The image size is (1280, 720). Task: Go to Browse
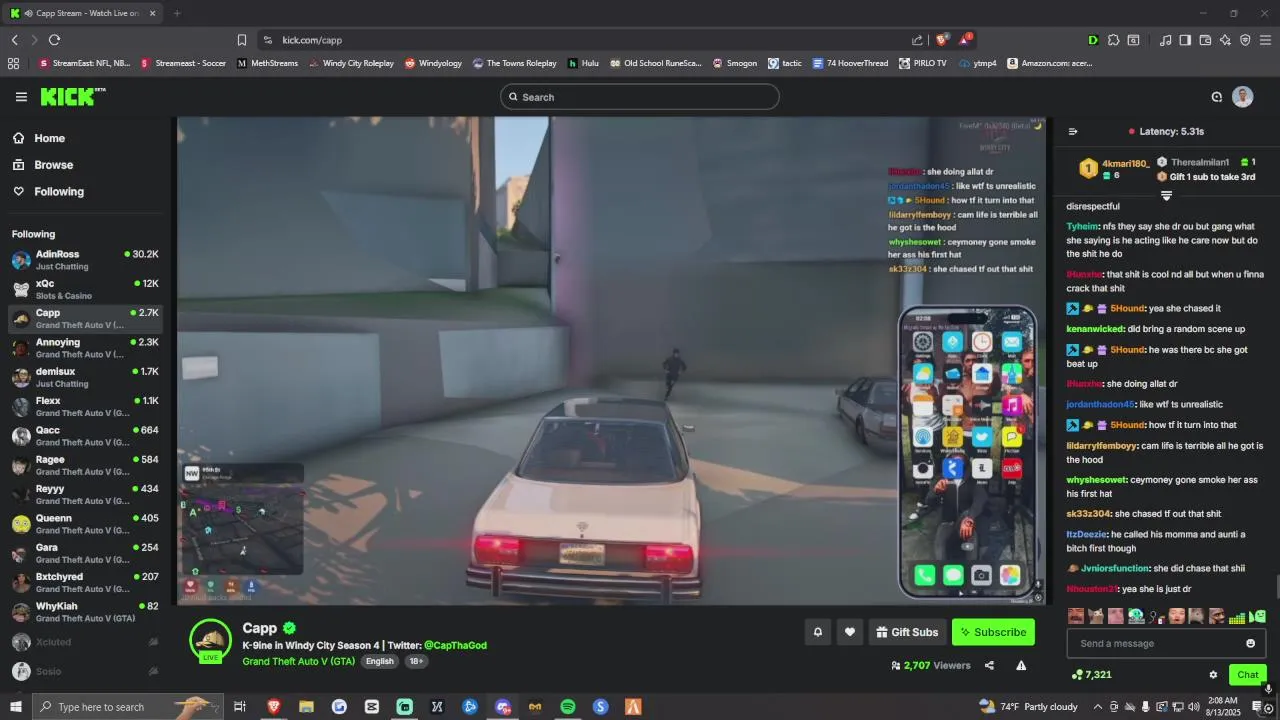coord(53,165)
